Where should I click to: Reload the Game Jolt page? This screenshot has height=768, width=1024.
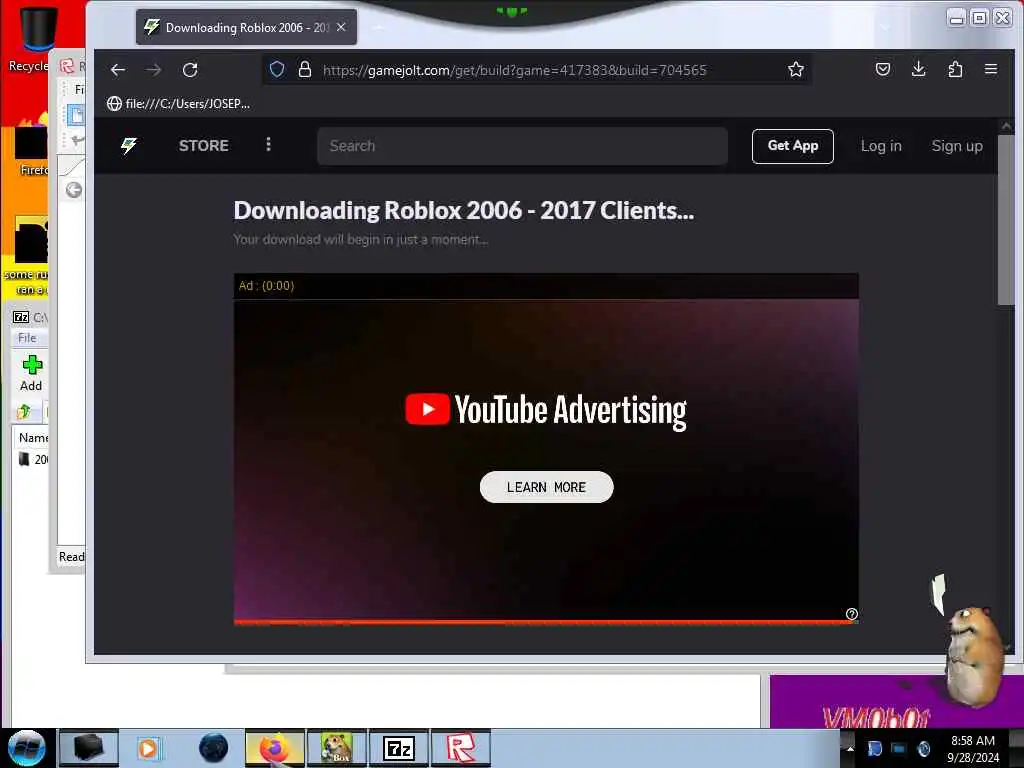(190, 70)
